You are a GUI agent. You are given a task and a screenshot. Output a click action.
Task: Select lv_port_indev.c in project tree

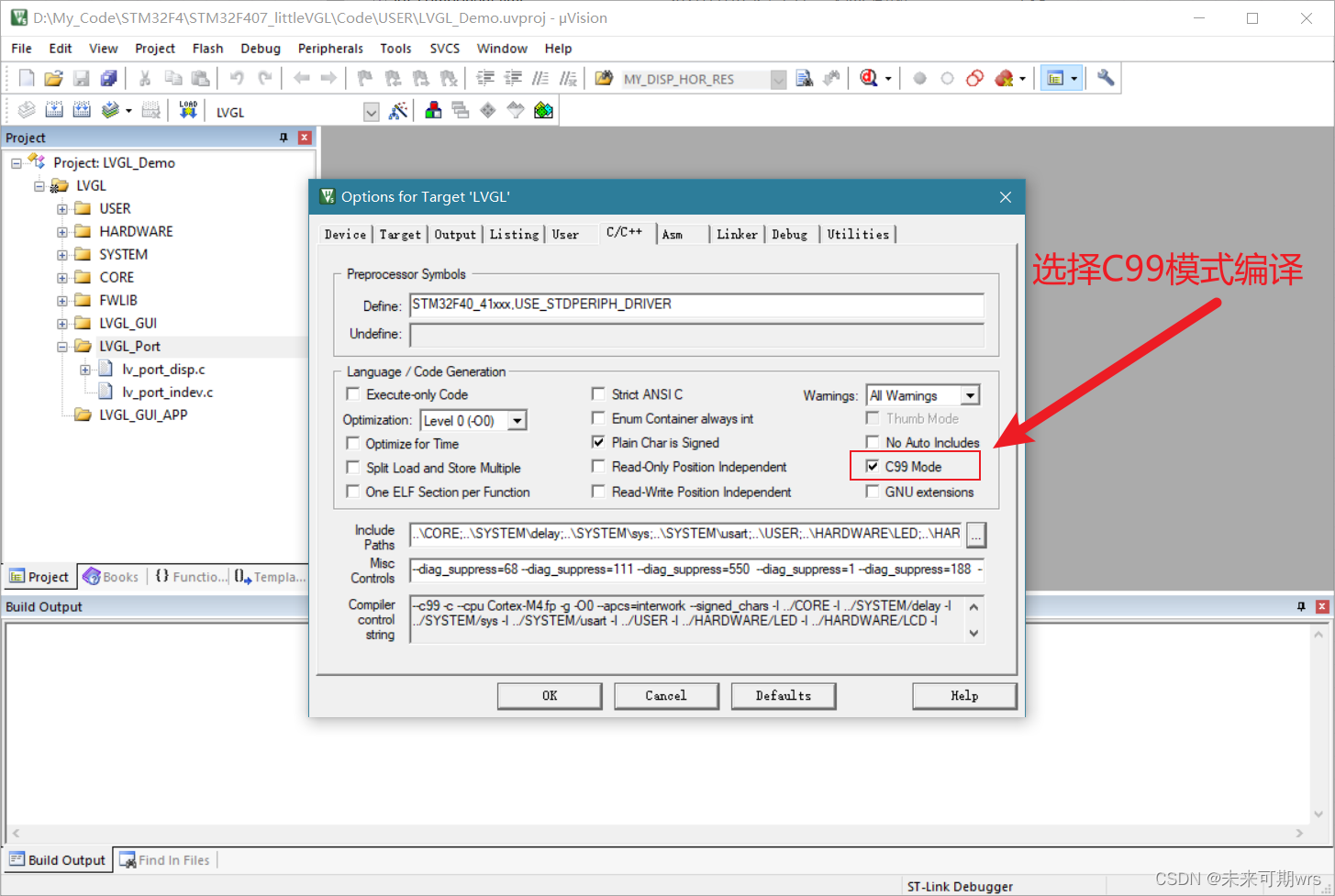tap(167, 393)
